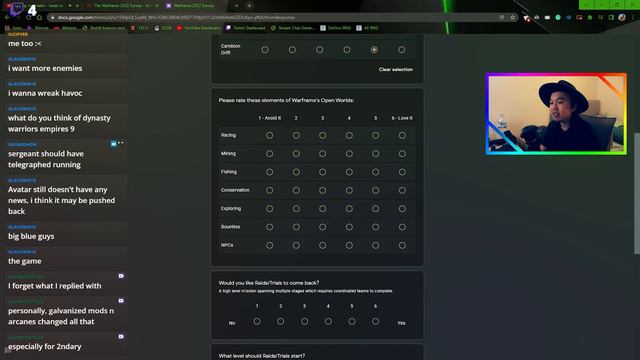Rate NPCs as 5
640x360 pixels.
pos(376,245)
